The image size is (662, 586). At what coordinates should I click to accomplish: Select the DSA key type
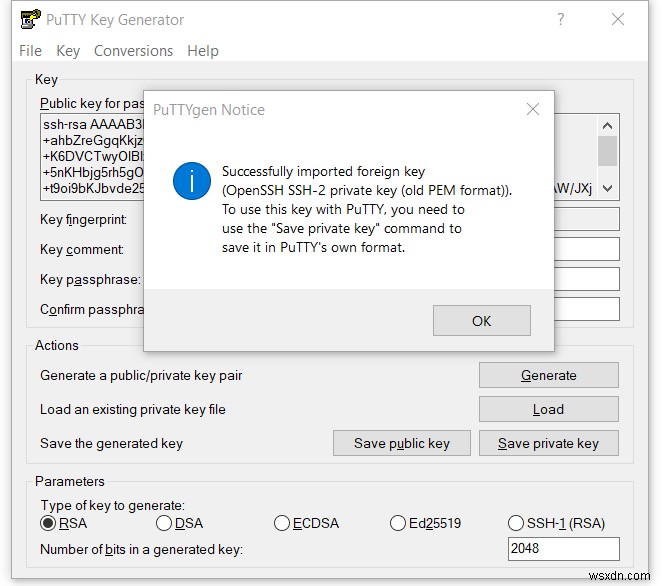click(x=164, y=523)
